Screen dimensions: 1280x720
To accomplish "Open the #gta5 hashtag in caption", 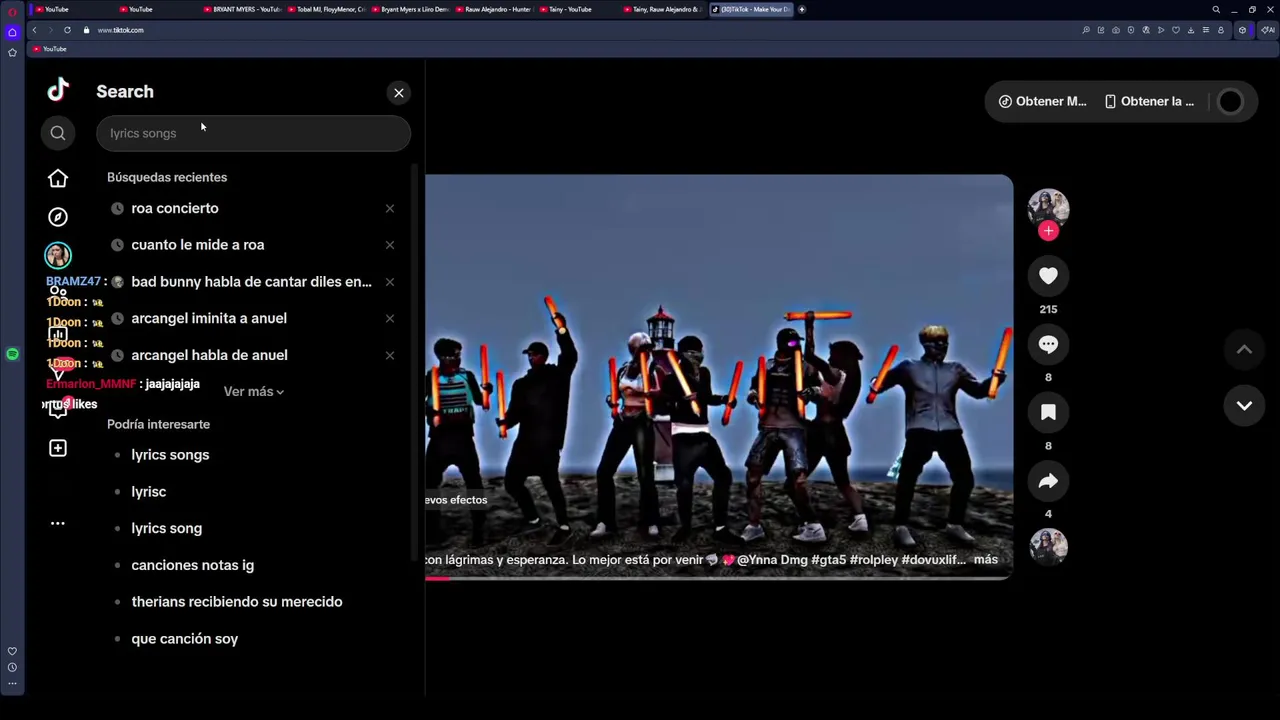I will coord(828,560).
